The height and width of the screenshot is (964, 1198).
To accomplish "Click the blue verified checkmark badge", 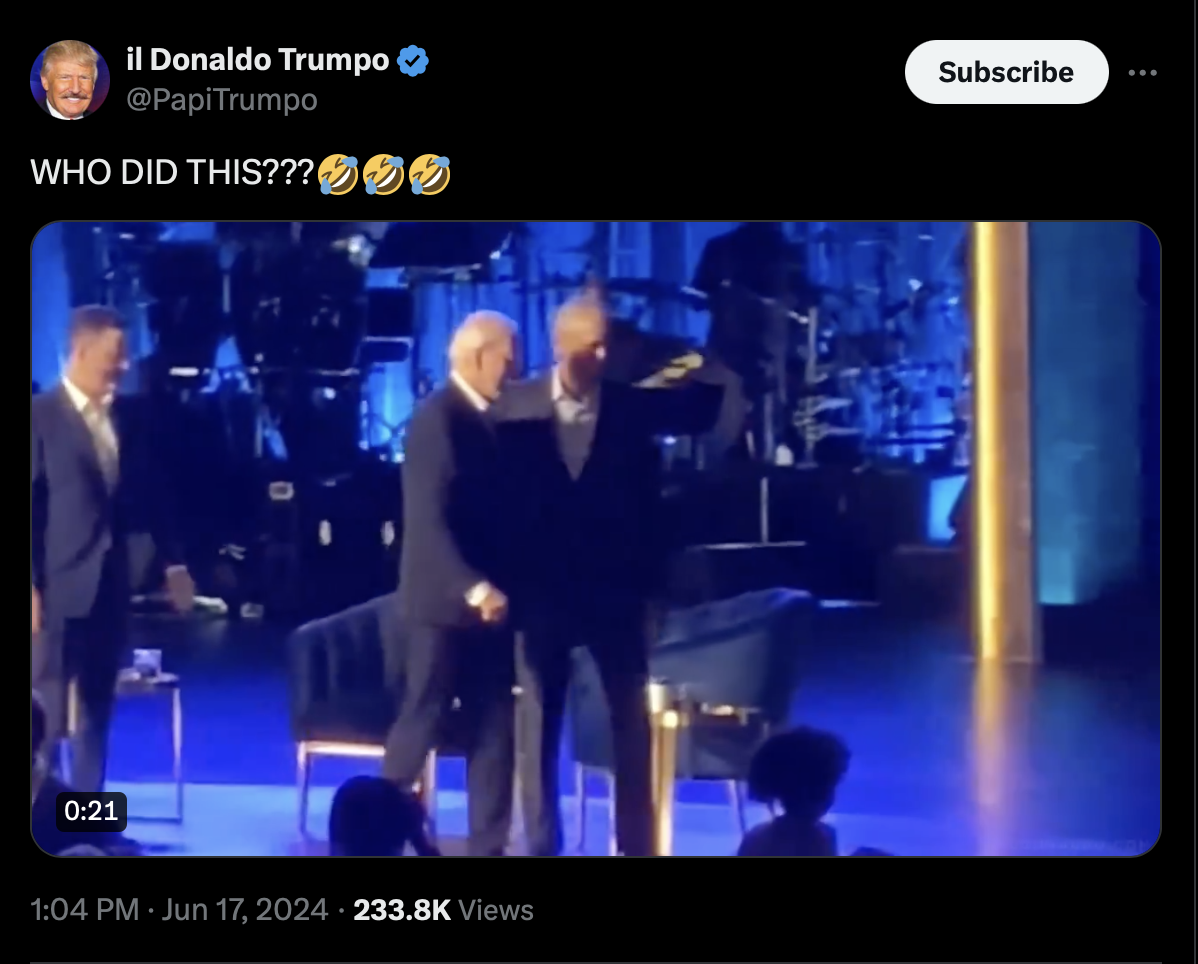I will (x=413, y=60).
